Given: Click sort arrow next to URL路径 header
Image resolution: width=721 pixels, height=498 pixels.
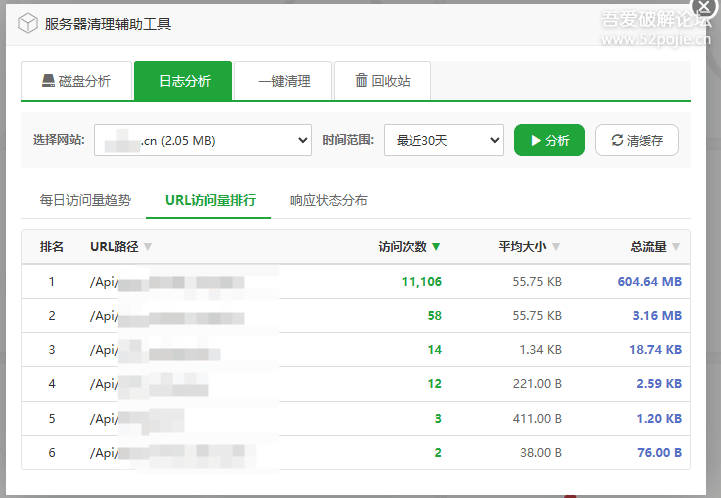Looking at the screenshot, I should [x=148, y=247].
